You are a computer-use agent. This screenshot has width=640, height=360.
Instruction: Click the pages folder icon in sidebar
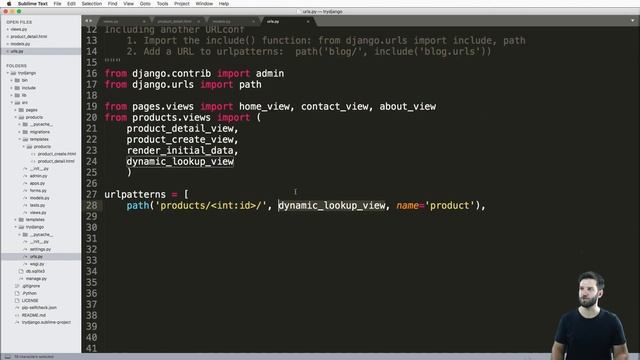21,110
